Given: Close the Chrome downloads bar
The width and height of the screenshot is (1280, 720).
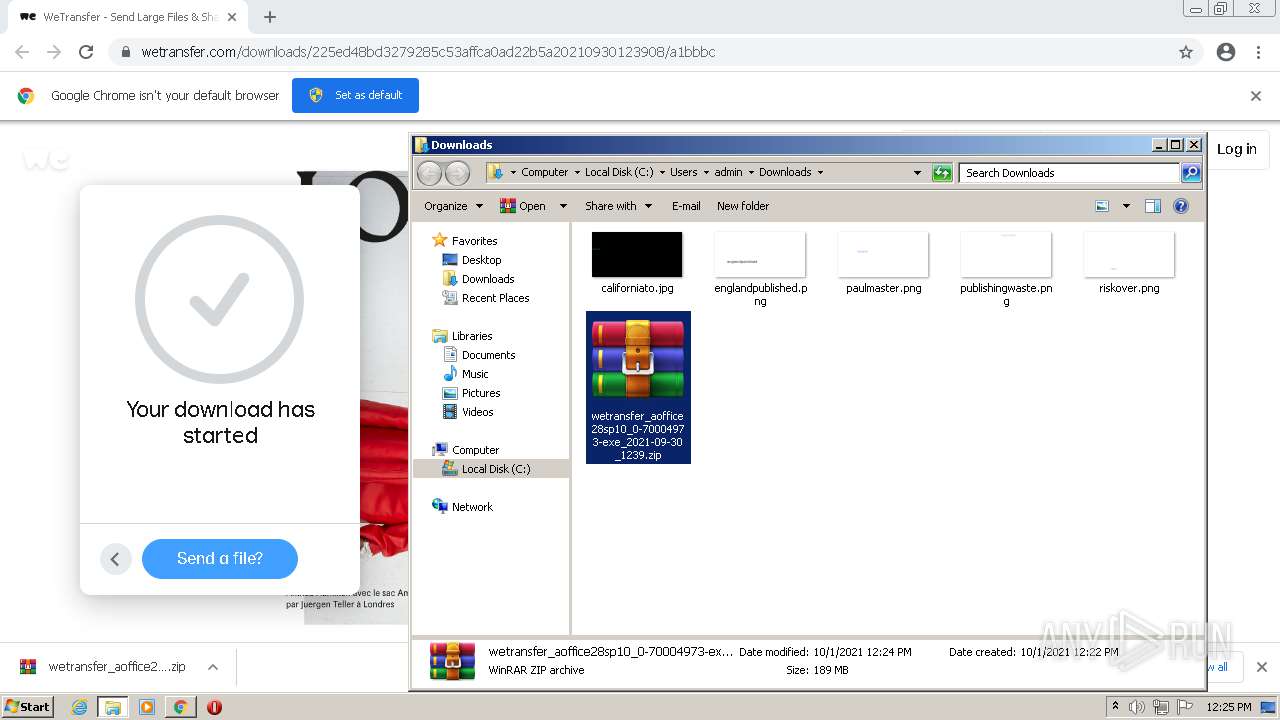Looking at the screenshot, I should (1261, 667).
